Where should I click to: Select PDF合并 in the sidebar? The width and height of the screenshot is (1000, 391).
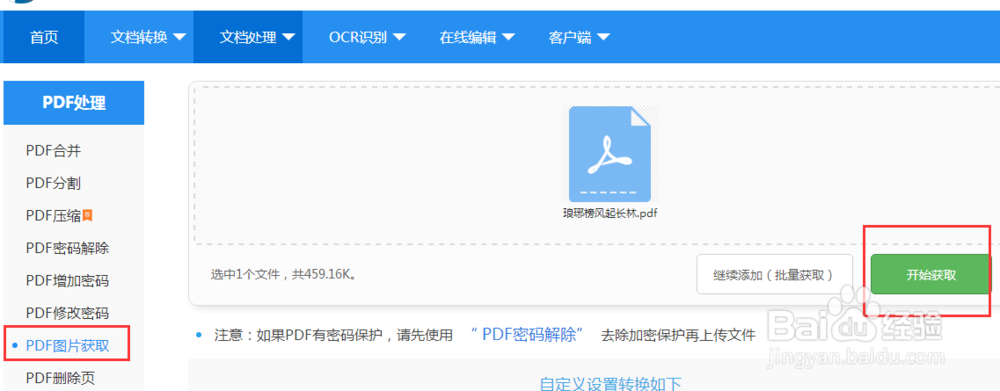pos(54,151)
